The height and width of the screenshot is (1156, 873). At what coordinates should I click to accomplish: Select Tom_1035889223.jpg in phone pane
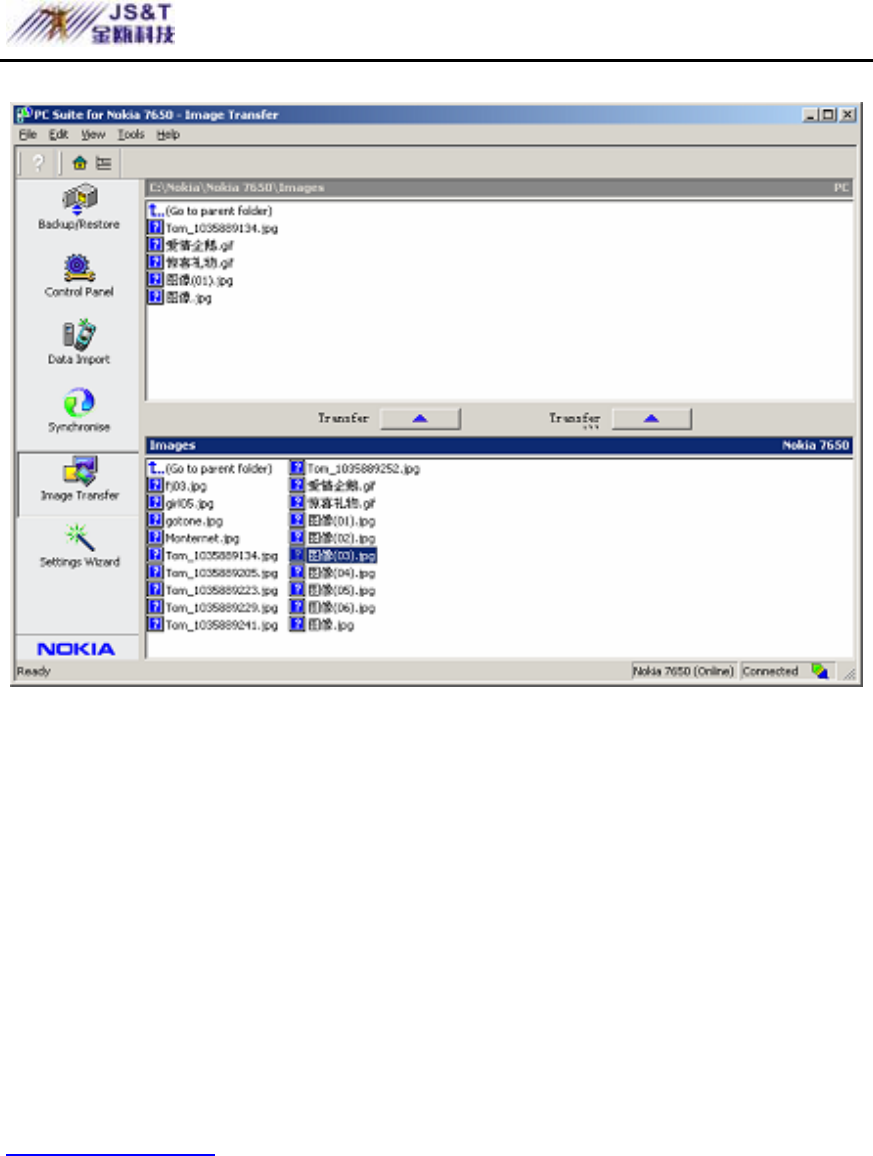(213, 591)
